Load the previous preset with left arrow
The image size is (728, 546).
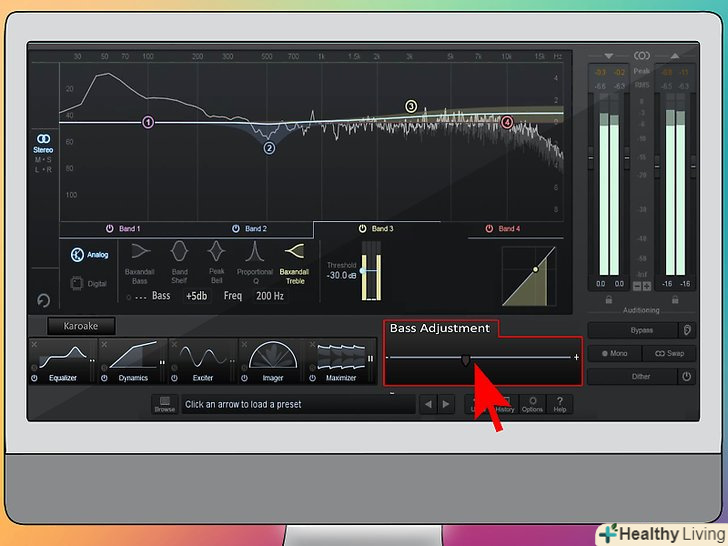[428, 404]
